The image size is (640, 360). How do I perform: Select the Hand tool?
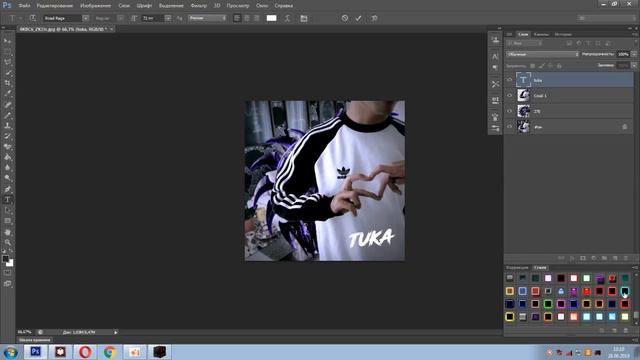click(7, 232)
